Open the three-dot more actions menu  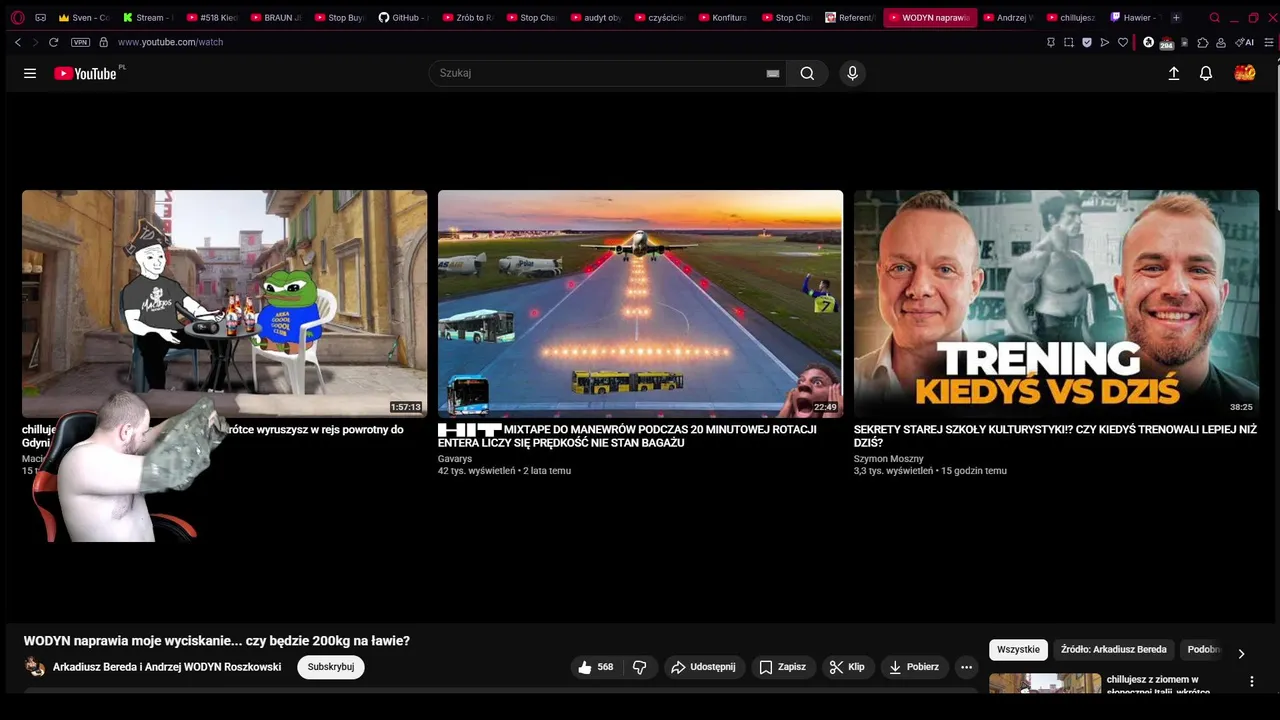coord(966,667)
